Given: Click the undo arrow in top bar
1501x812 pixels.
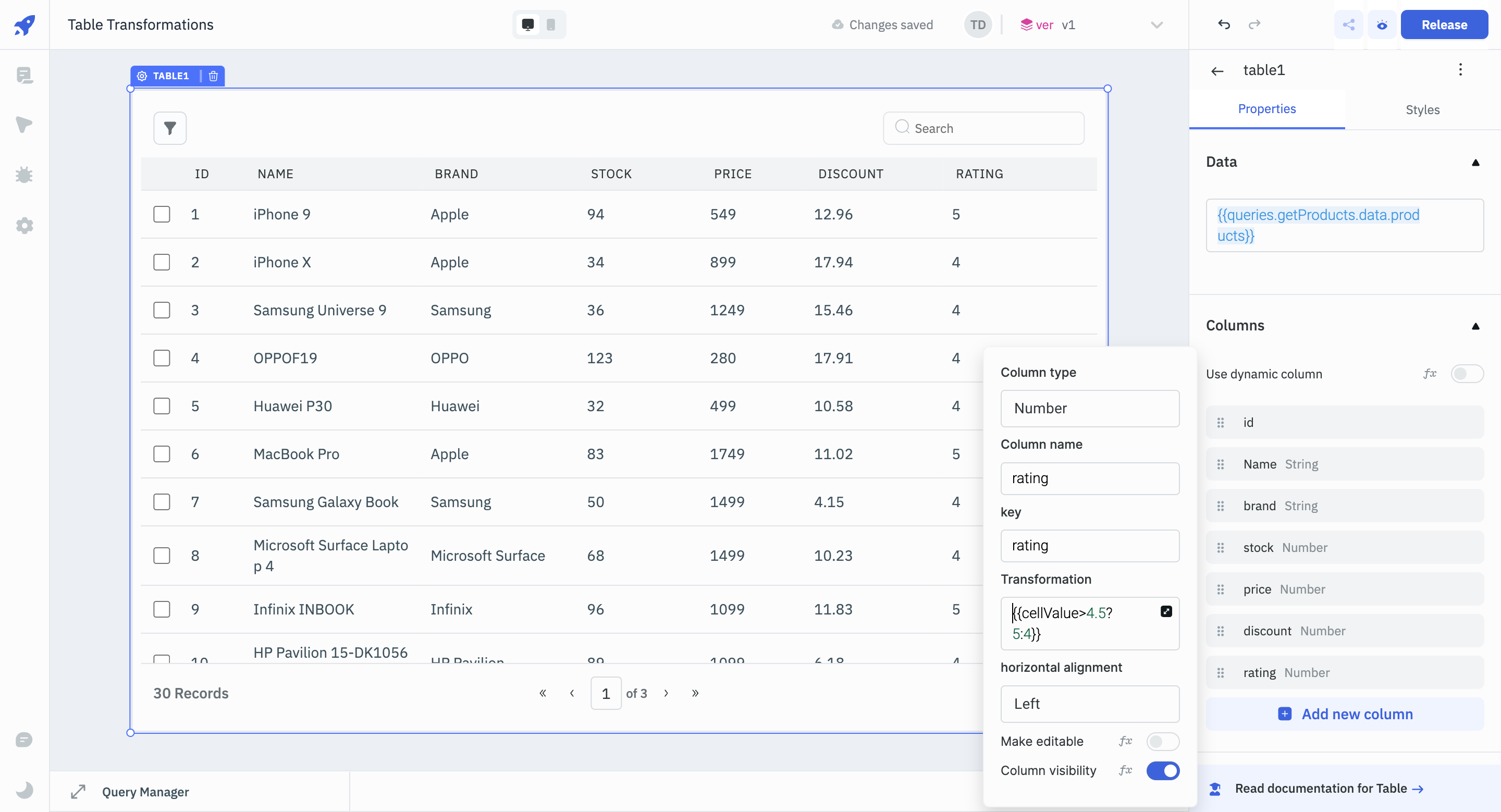Looking at the screenshot, I should click(x=1224, y=24).
